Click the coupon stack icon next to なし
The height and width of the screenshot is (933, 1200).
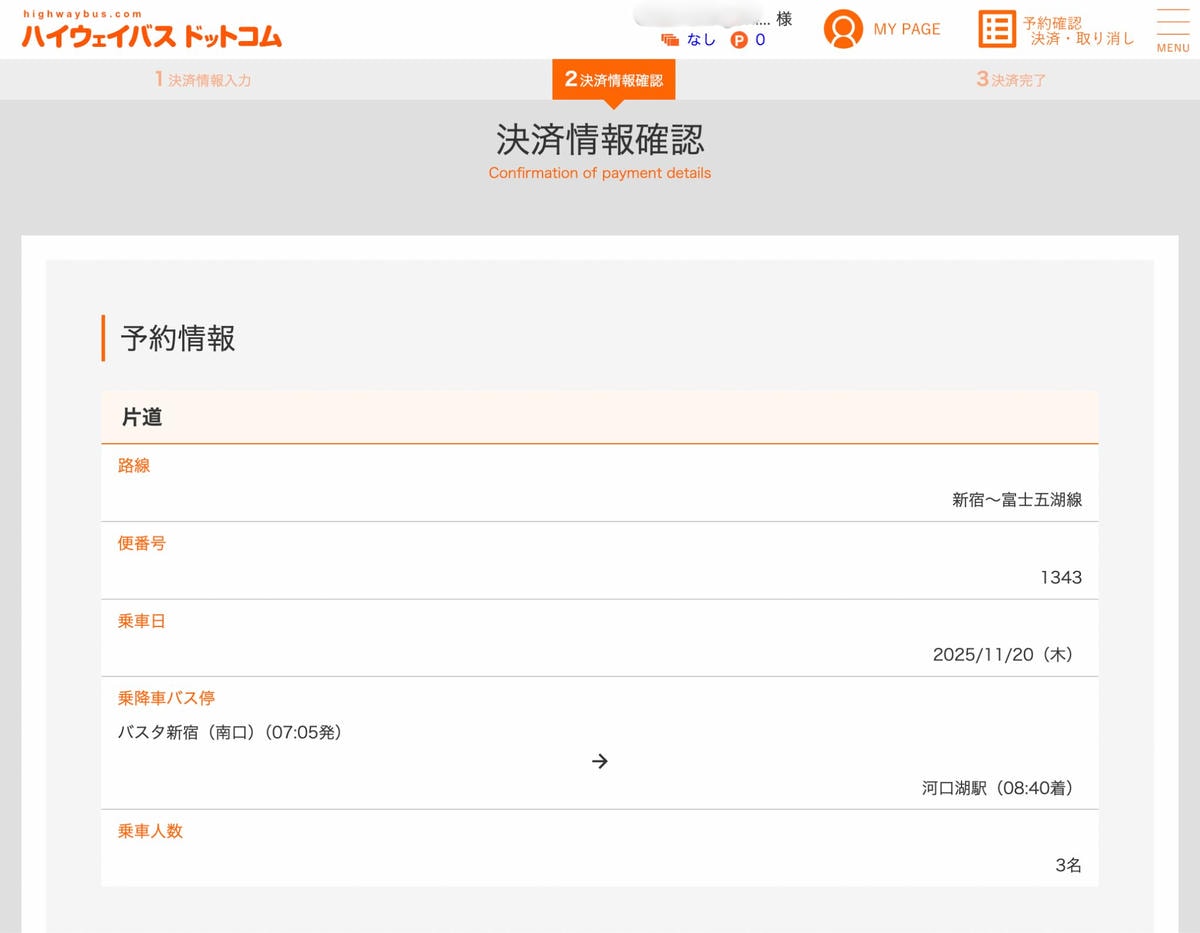tap(670, 40)
